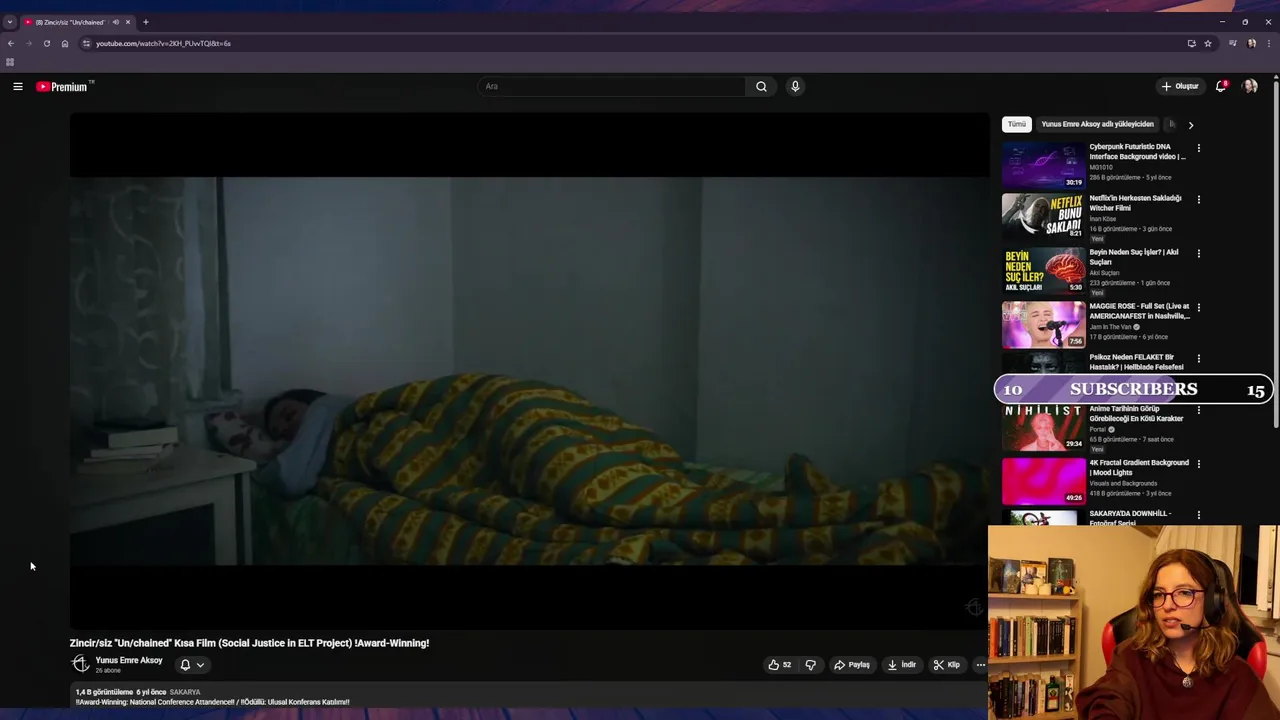This screenshot has height=720, width=1280.
Task: Open options for Netflix'in Herkesten Sakladığı video
Action: pyautogui.click(x=1199, y=199)
